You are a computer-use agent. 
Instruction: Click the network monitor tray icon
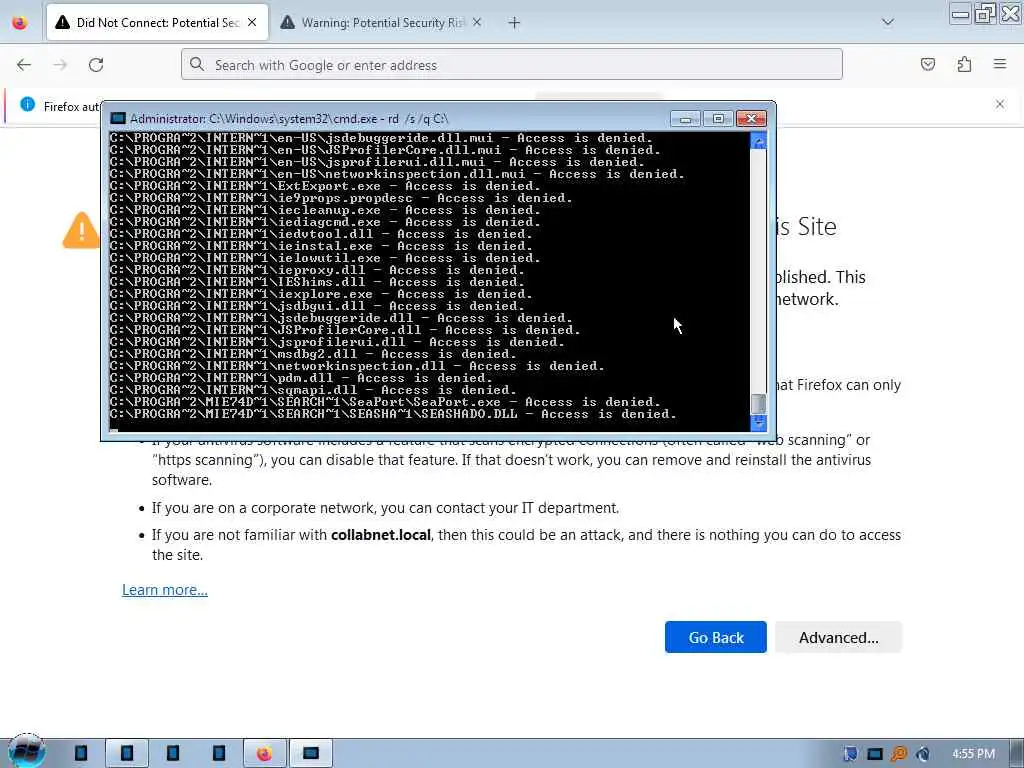[874, 754]
